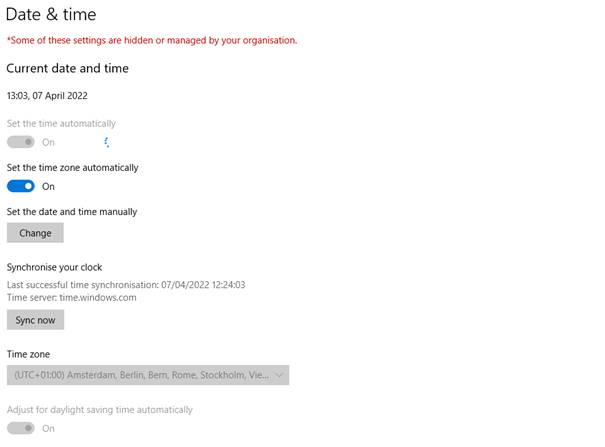Open the Time zone dropdown
Image resolution: width=605 pixels, height=447 pixels.
148,375
